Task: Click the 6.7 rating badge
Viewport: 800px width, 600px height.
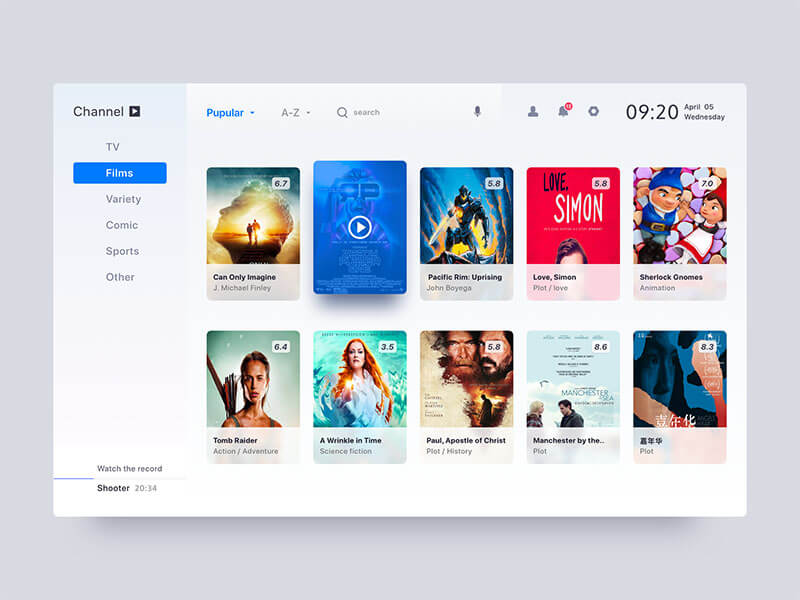Action: point(281,184)
